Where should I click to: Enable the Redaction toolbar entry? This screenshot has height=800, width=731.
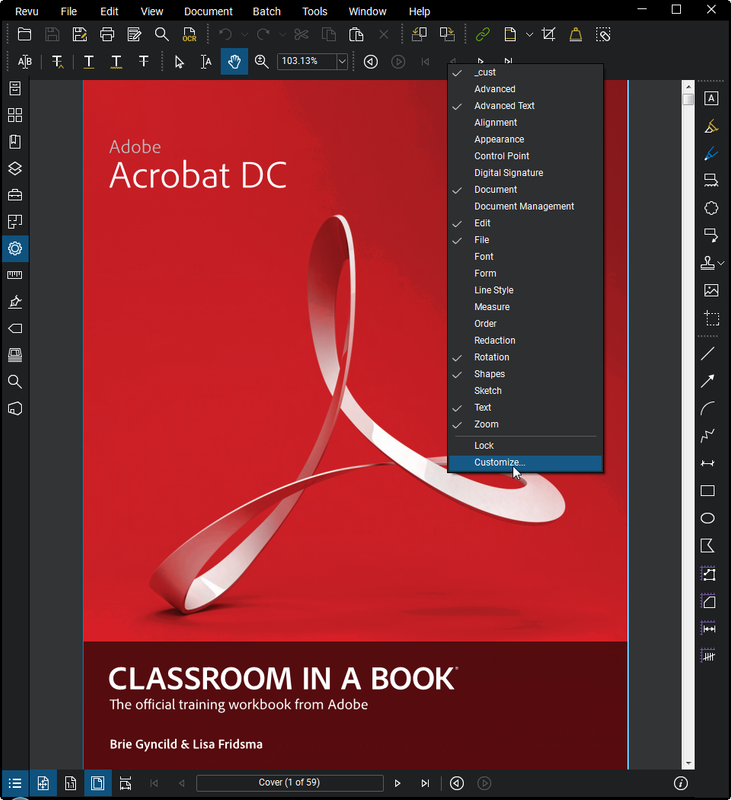click(525, 340)
